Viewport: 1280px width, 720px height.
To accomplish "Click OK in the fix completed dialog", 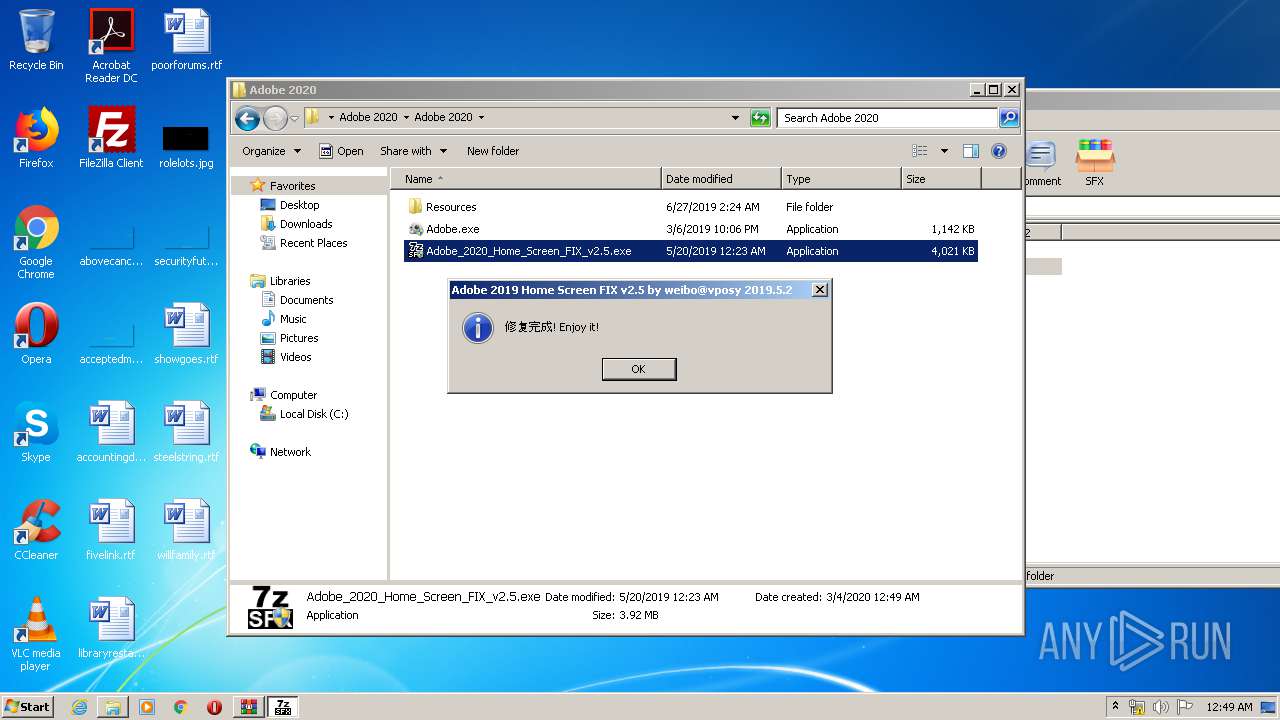I will coord(639,369).
